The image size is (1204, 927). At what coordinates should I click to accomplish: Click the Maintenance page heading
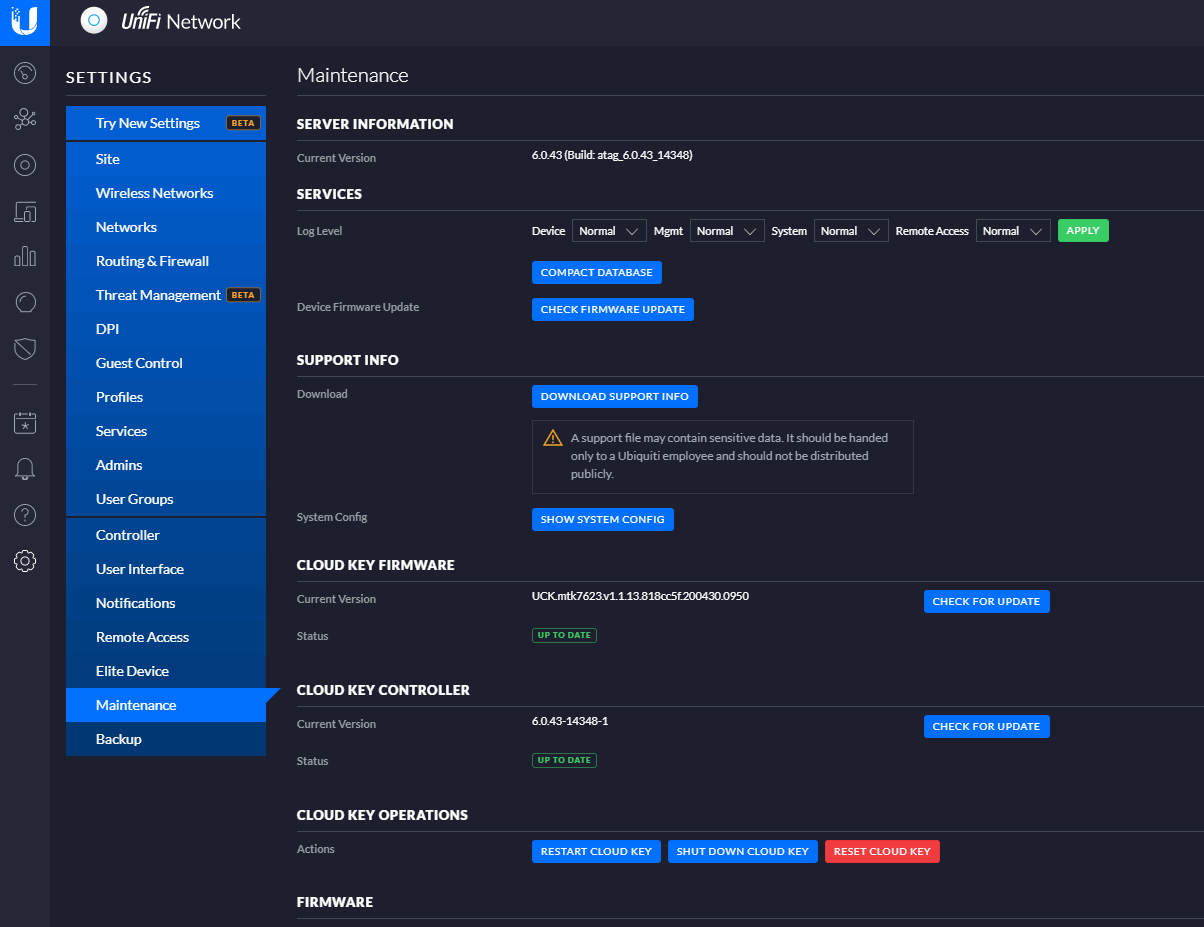pos(353,75)
